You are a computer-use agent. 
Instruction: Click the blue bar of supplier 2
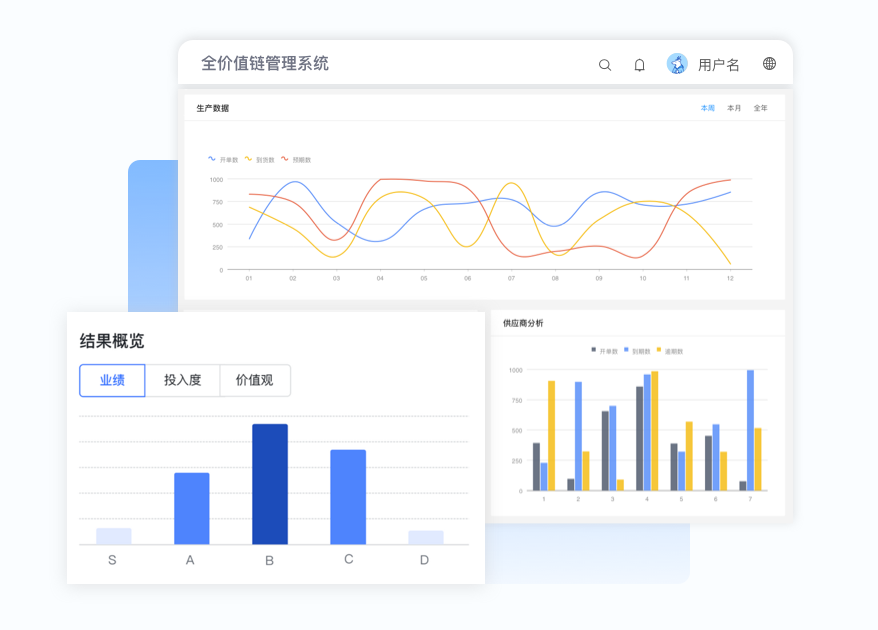[578, 436]
